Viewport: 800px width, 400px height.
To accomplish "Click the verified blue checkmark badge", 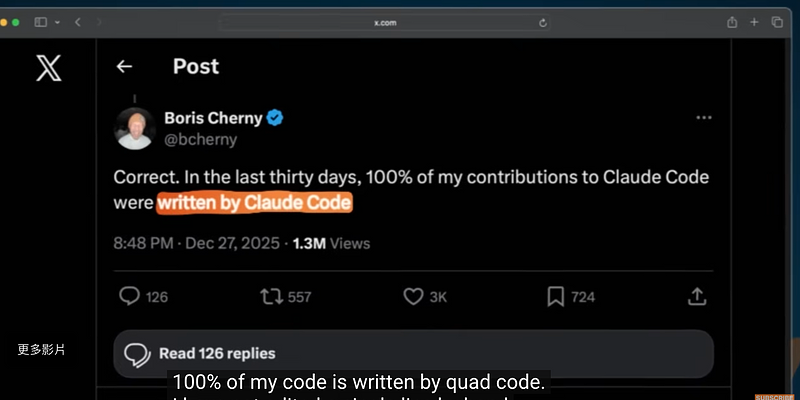I will pyautogui.click(x=275, y=118).
